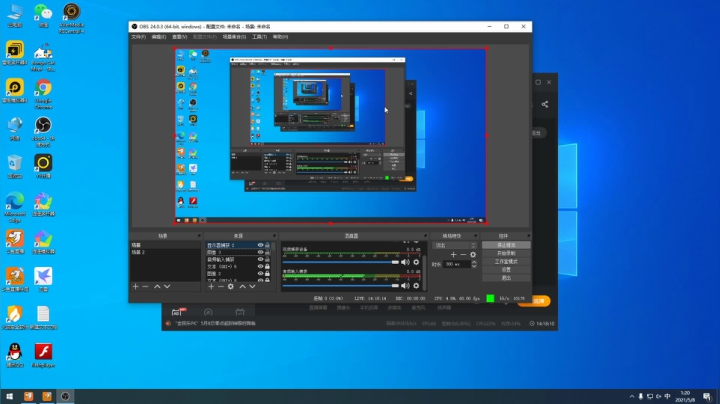Open the 查看(V) menu
This screenshot has height=404, width=720.
tap(180, 37)
